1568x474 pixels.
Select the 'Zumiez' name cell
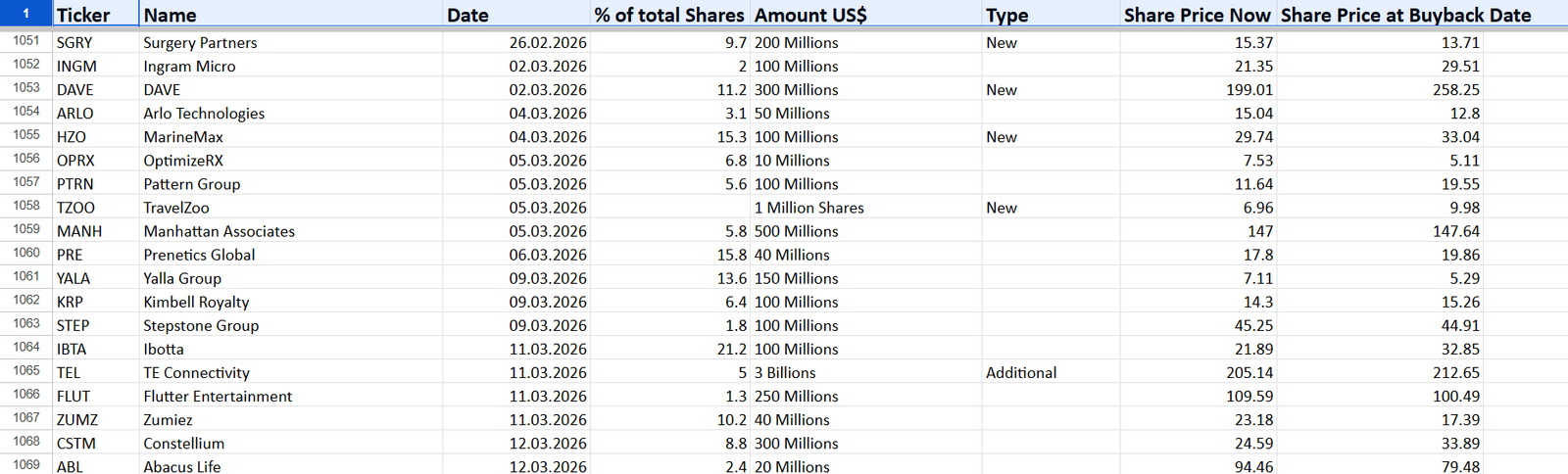click(x=291, y=419)
